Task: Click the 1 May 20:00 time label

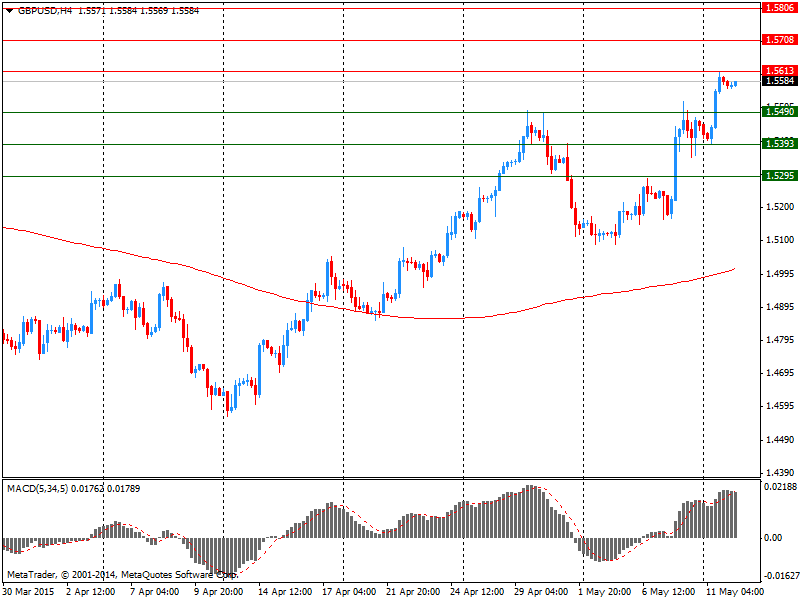Action: pos(605,592)
